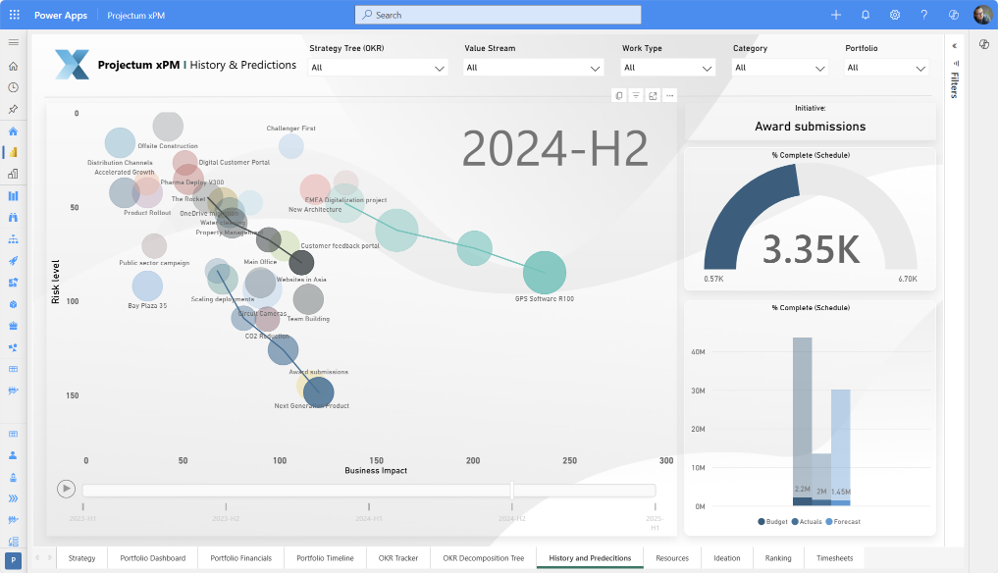Viewport: 998px width, 573px height.
Task: Click the Search input field
Action: pyautogui.click(x=498, y=15)
